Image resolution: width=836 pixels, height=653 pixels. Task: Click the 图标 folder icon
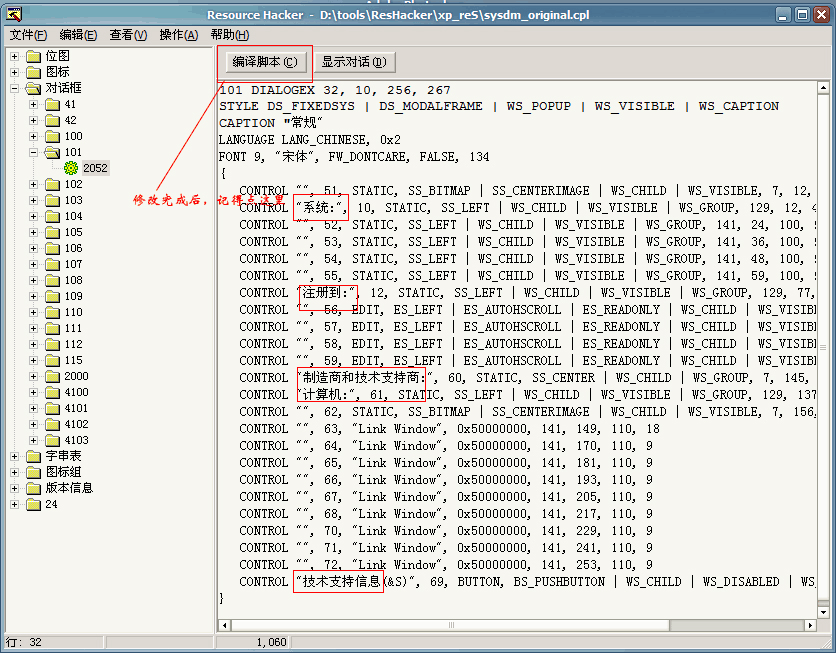pyautogui.click(x=34, y=72)
